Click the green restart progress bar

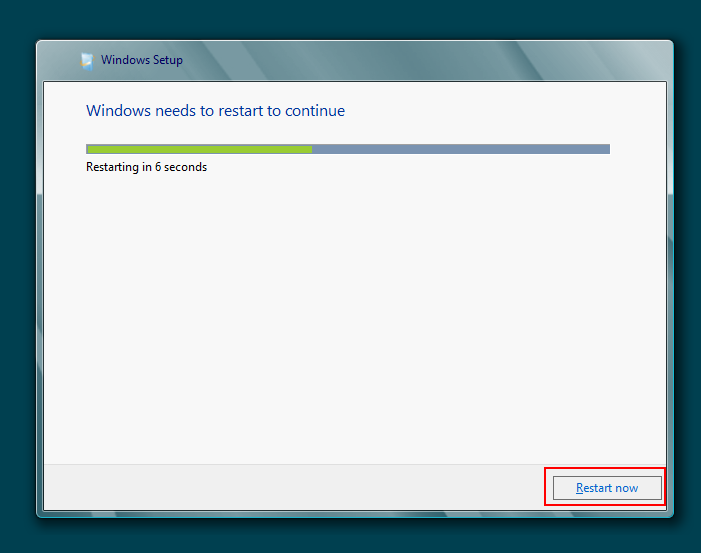pos(348,149)
